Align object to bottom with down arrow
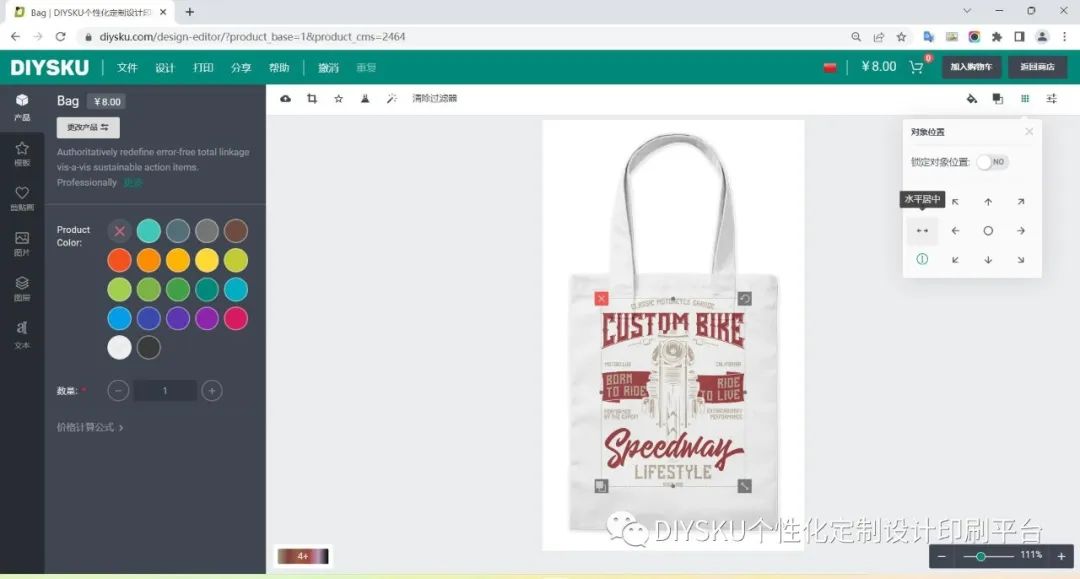 988,260
